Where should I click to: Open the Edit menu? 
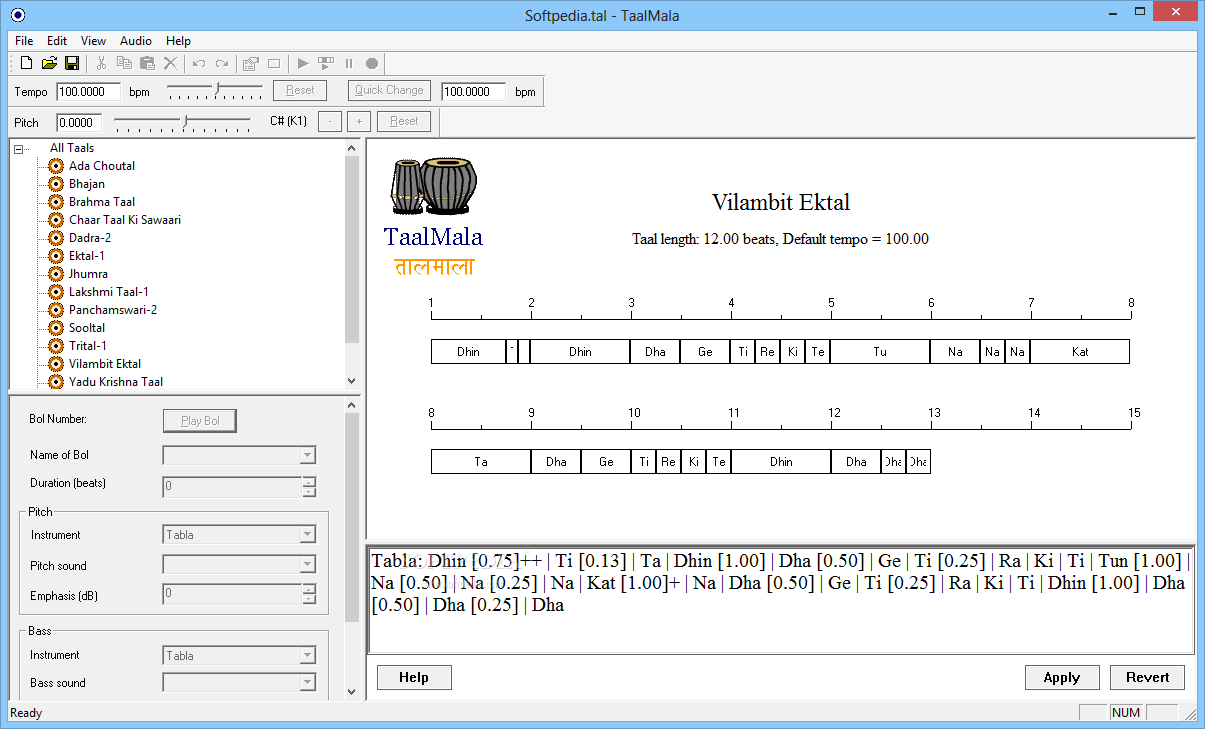57,41
